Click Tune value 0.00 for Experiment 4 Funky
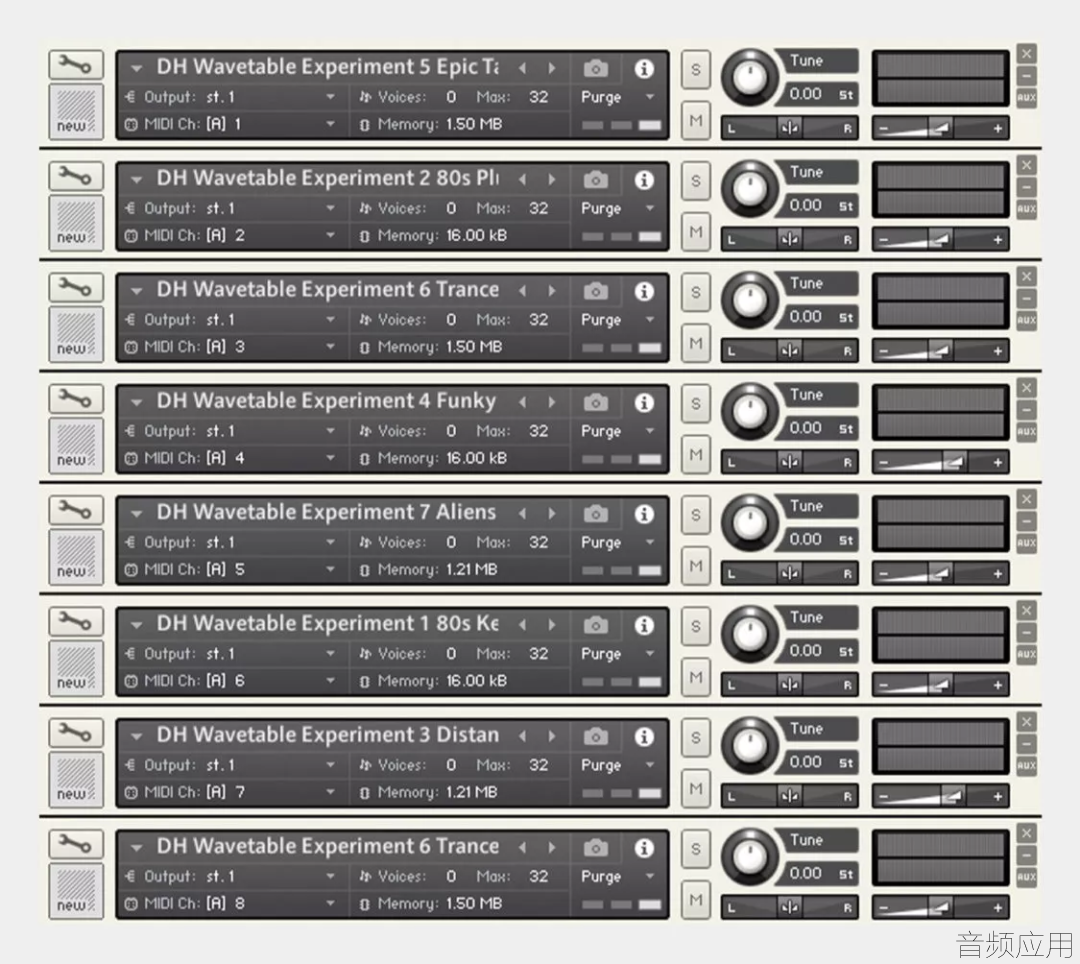This screenshot has width=1080, height=964. (x=805, y=428)
